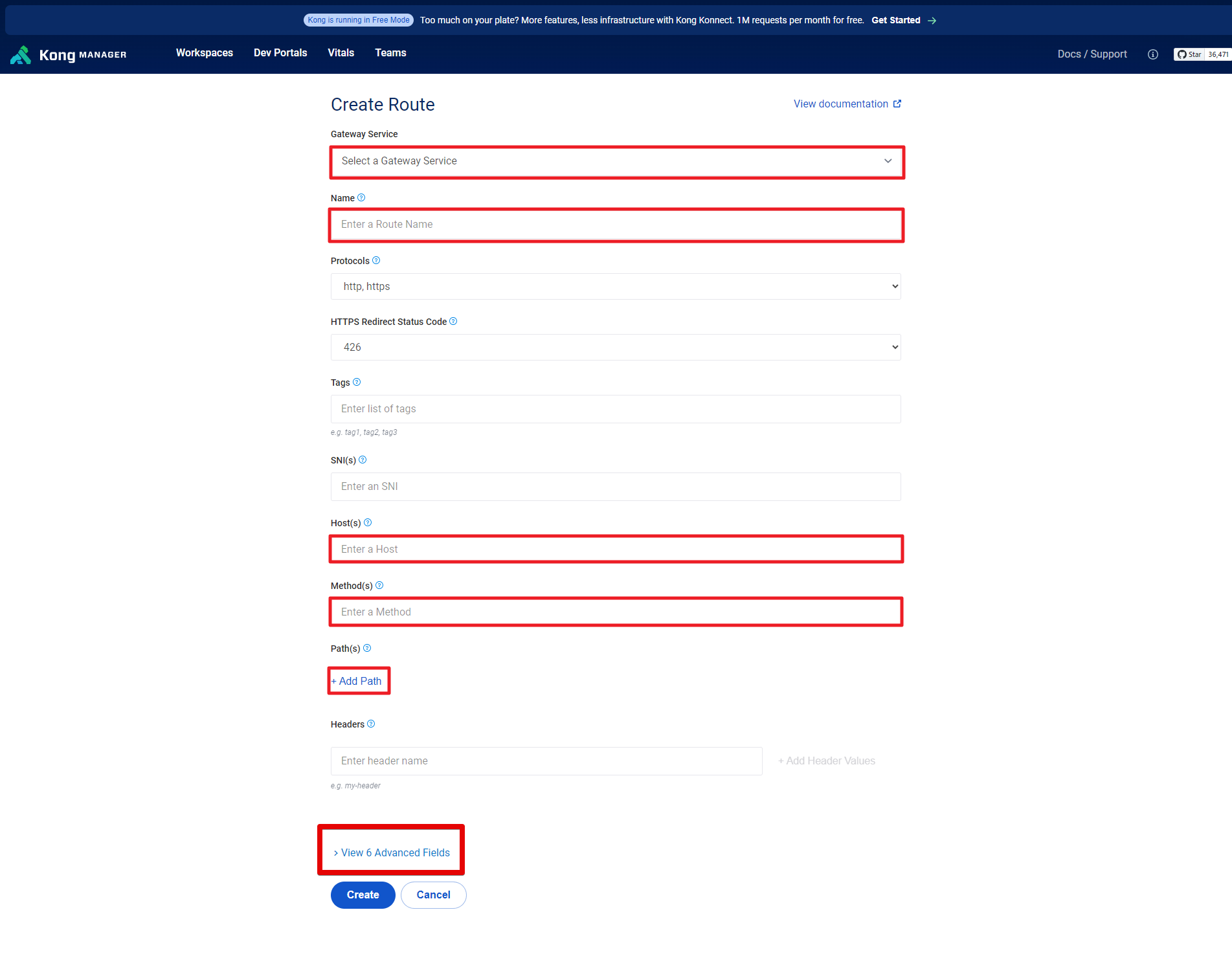Image resolution: width=1232 pixels, height=967 pixels.
Task: Click the Kong Manager logo
Action: (68, 54)
